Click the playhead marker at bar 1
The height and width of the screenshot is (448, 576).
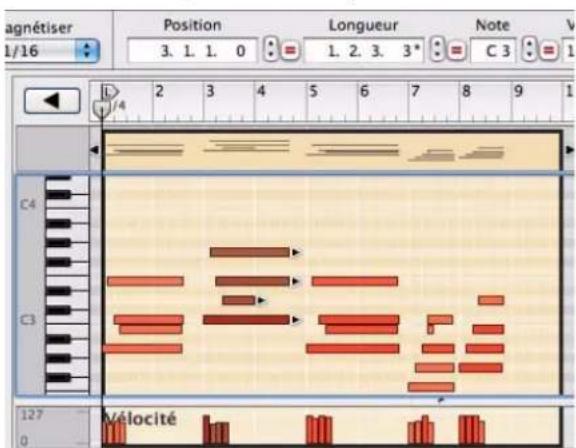tap(102, 108)
